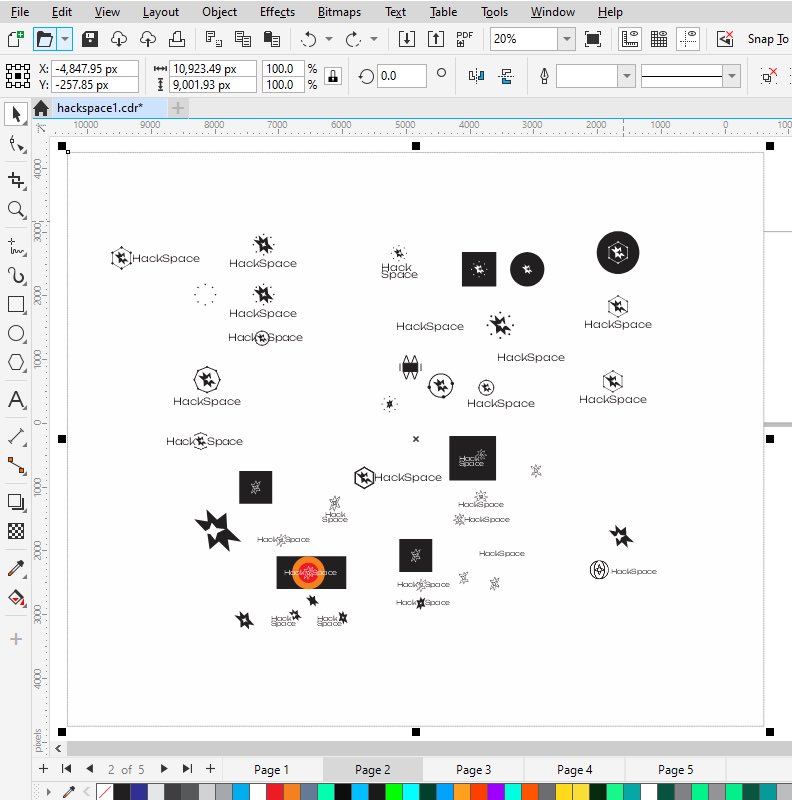Toggle guidelines display

(x=688, y=39)
